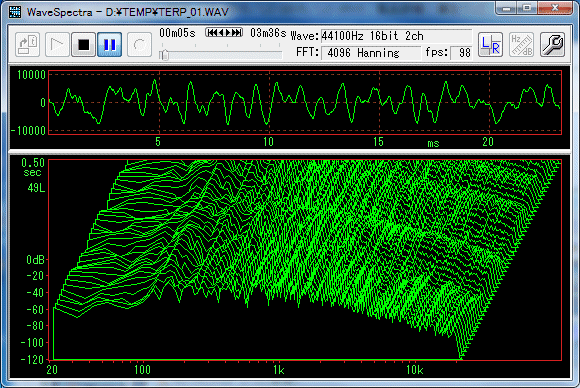Image resolution: width=580 pixels, height=388 pixels.
Task: Click the repeat/loop circular arrow button
Action: pos(139,45)
